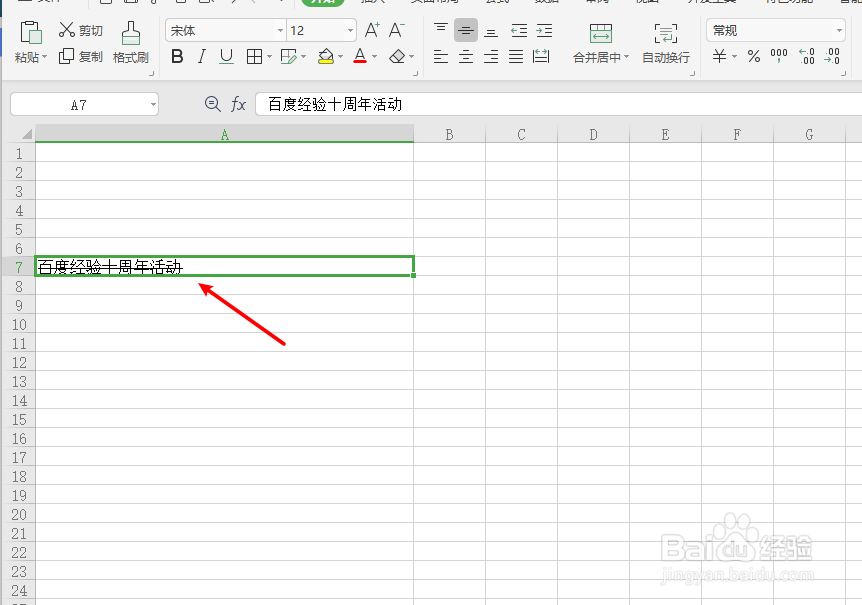Toggle Underline formatting

[x=226, y=56]
